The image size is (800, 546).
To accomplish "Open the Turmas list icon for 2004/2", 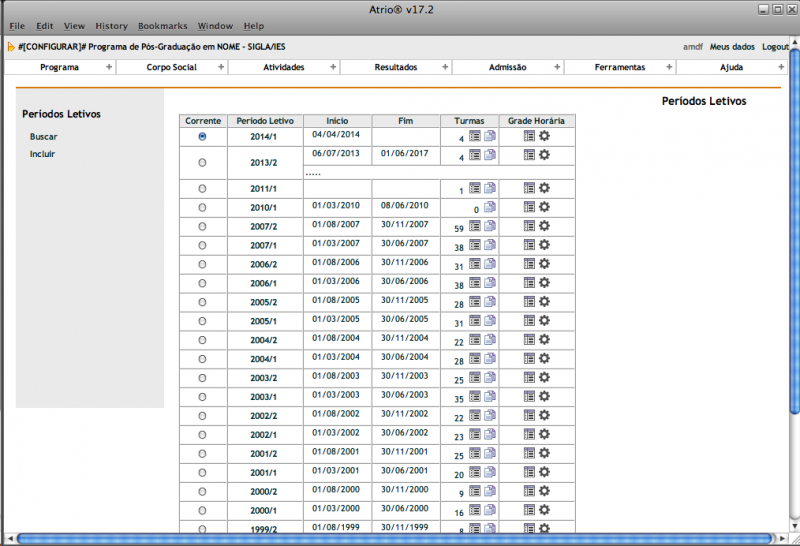I will pos(475,340).
